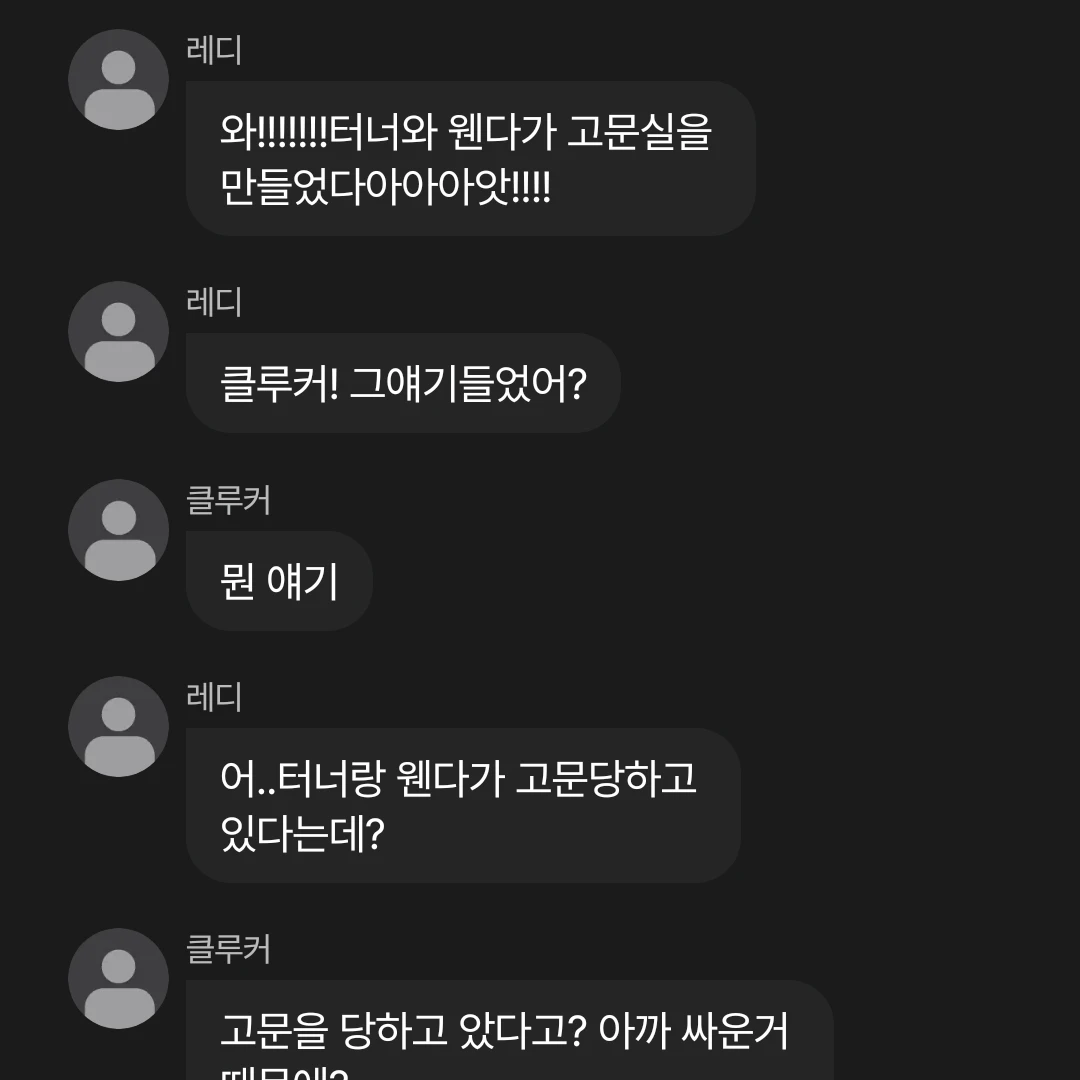1080x1080 pixels.
Task: Click 클루커's avatar beside the last message
Action: (118, 979)
